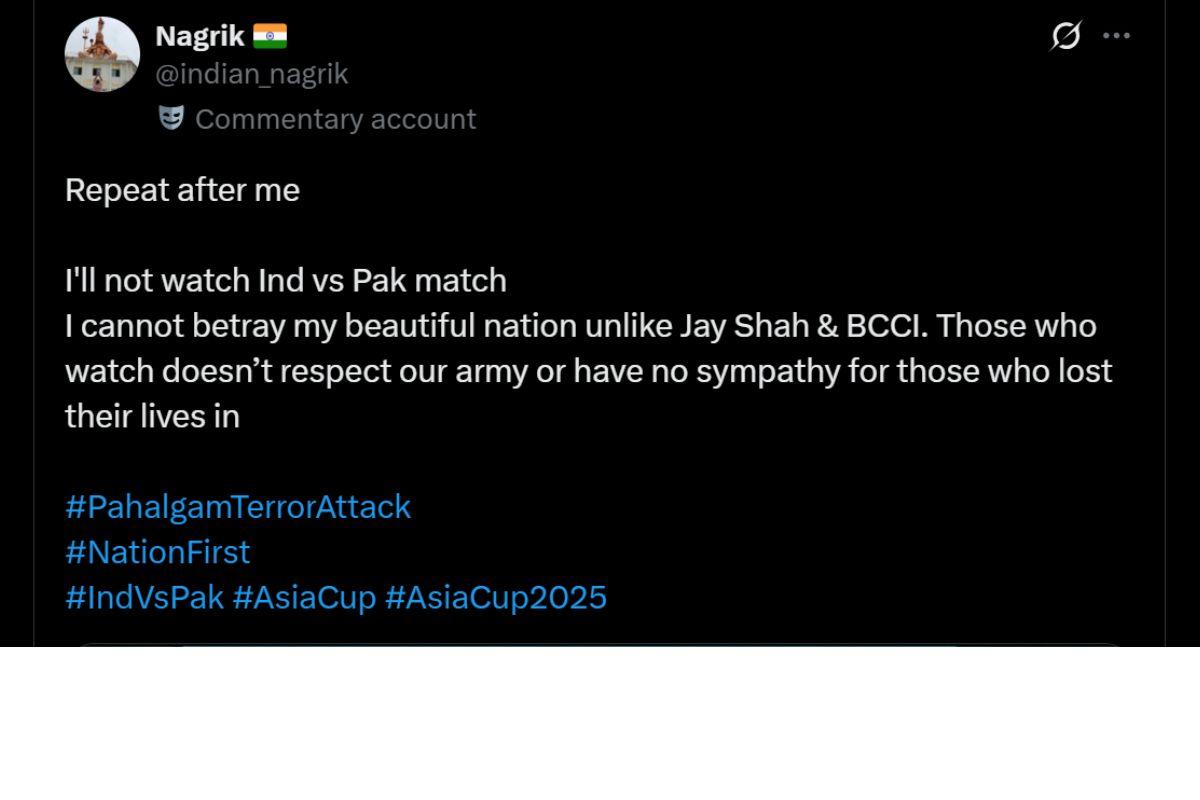Click the theater mask parody-account icon
The width and height of the screenshot is (1200, 800).
pos(172,119)
